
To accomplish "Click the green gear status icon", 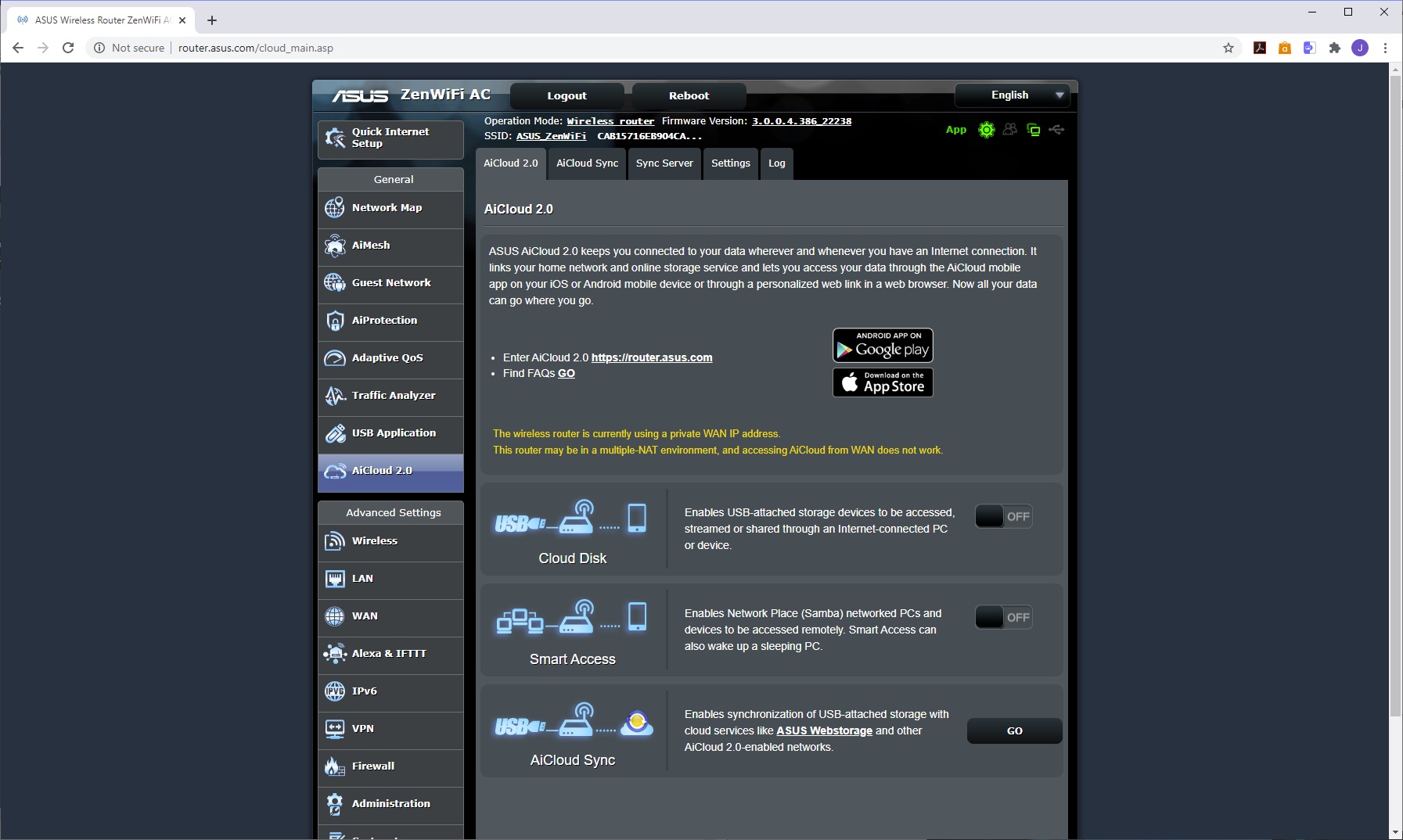I will coord(987,130).
